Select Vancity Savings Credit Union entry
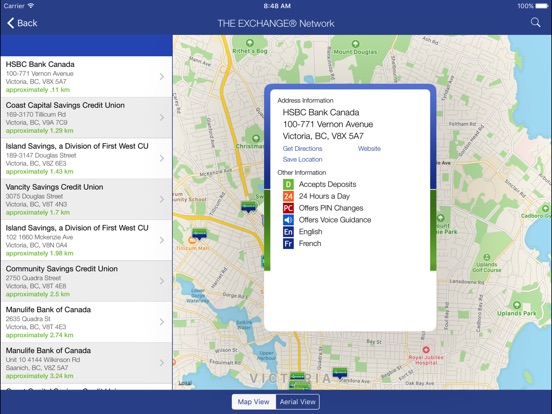552x414 pixels. click(x=86, y=199)
